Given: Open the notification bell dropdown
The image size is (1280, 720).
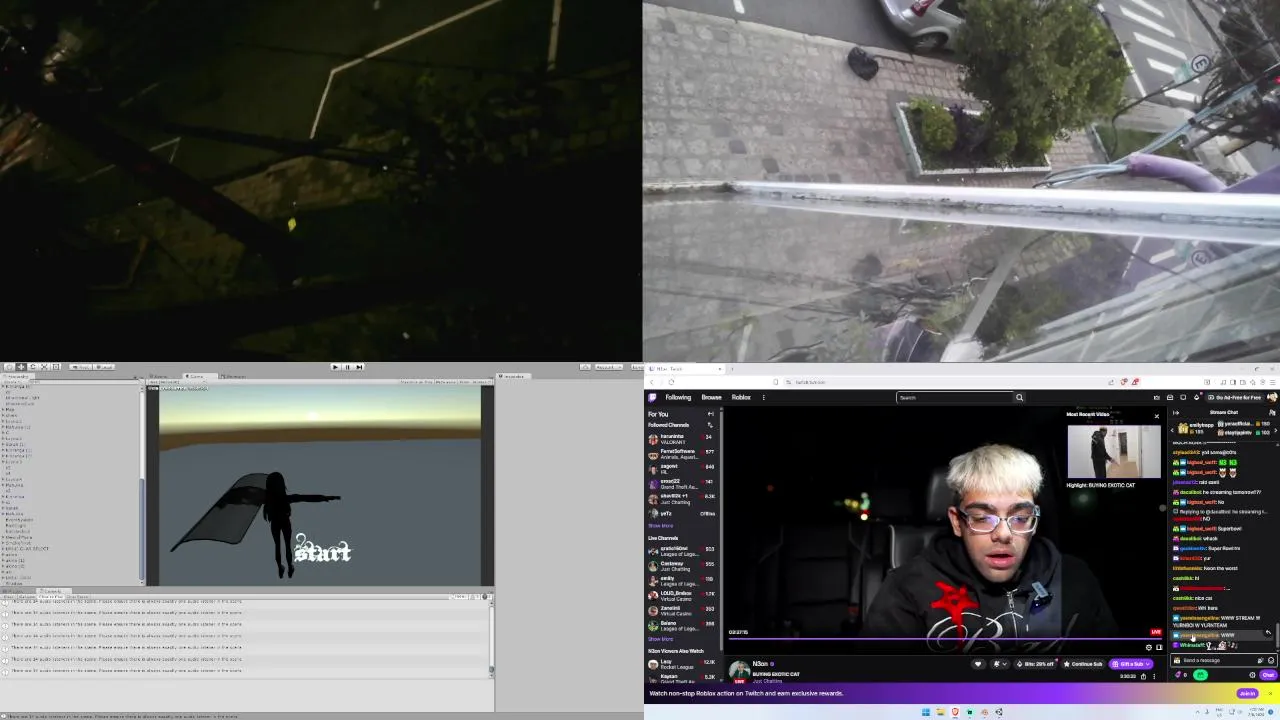Looking at the screenshot, I should [x=1000, y=664].
